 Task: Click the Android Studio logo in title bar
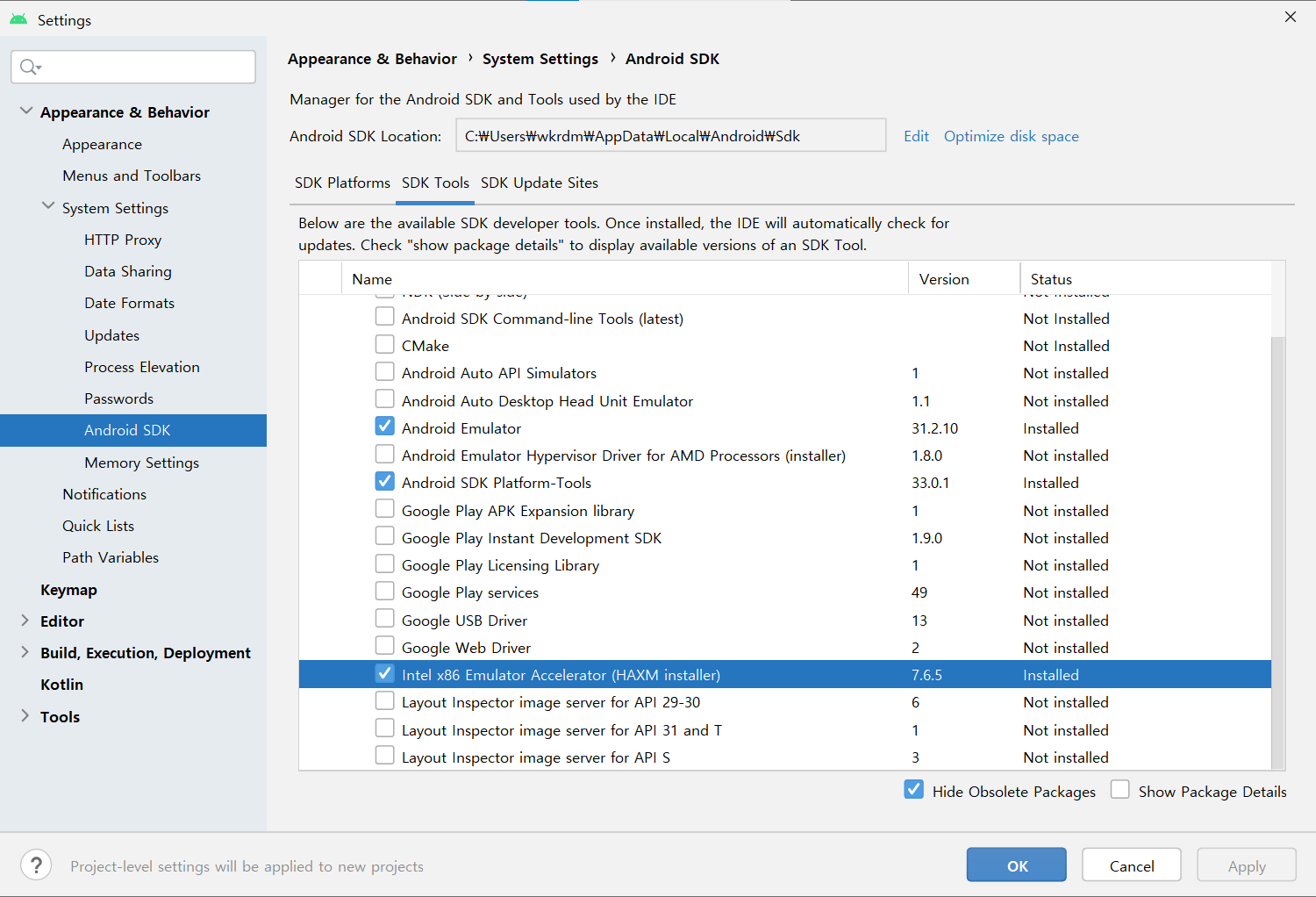coord(18,19)
